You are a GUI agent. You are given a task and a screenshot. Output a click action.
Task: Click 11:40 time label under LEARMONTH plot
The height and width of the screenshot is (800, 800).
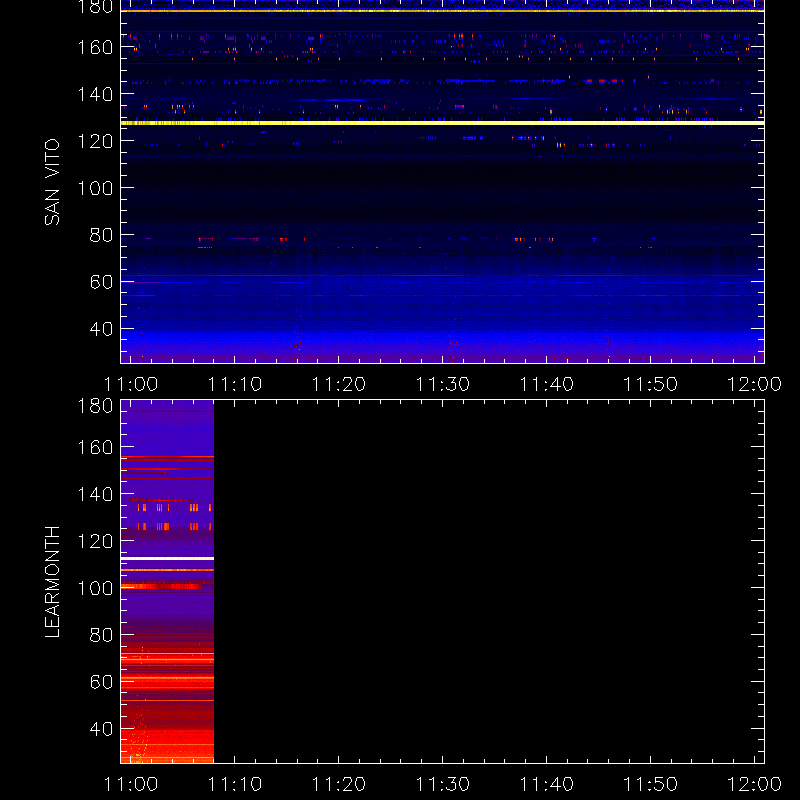[546, 784]
